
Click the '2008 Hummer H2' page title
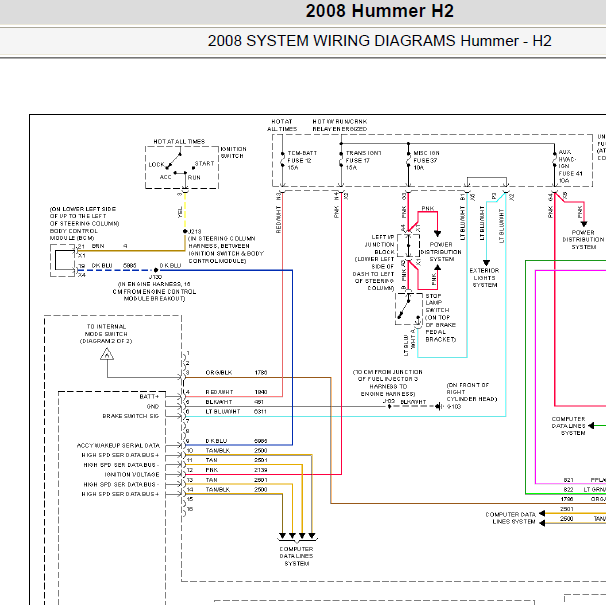[x=379, y=11]
